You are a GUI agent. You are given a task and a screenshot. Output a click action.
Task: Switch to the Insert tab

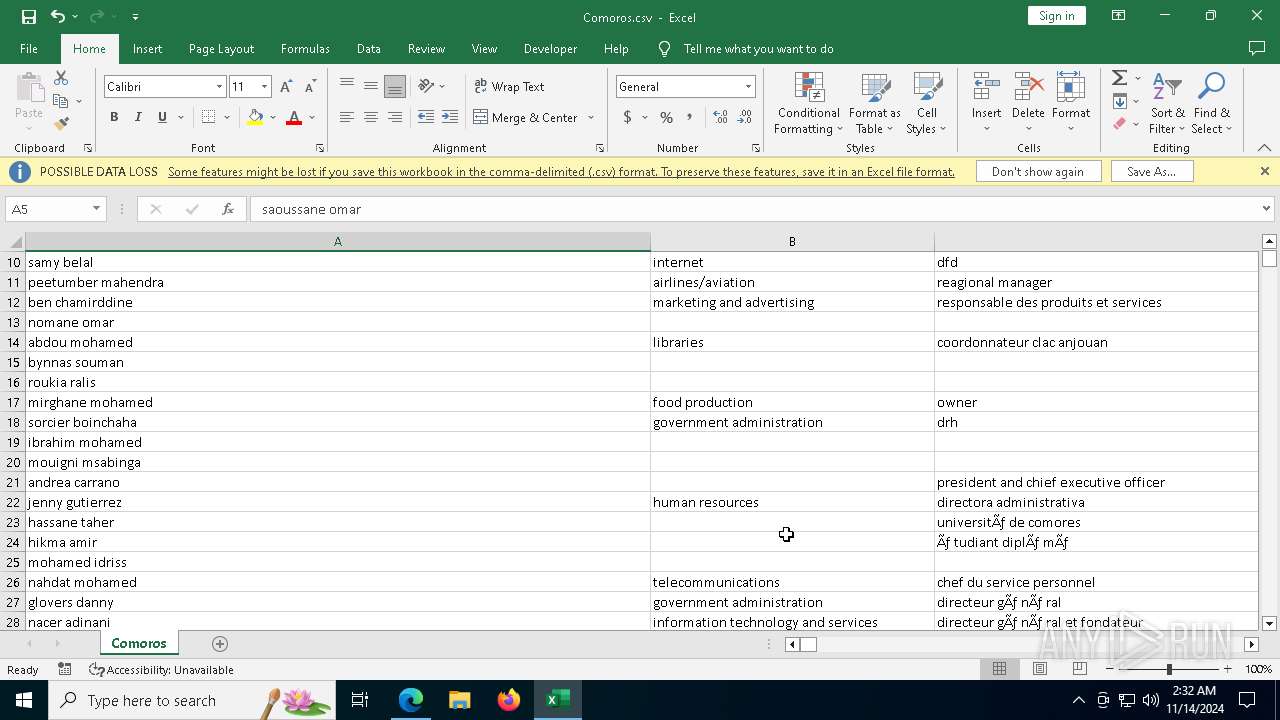147,48
